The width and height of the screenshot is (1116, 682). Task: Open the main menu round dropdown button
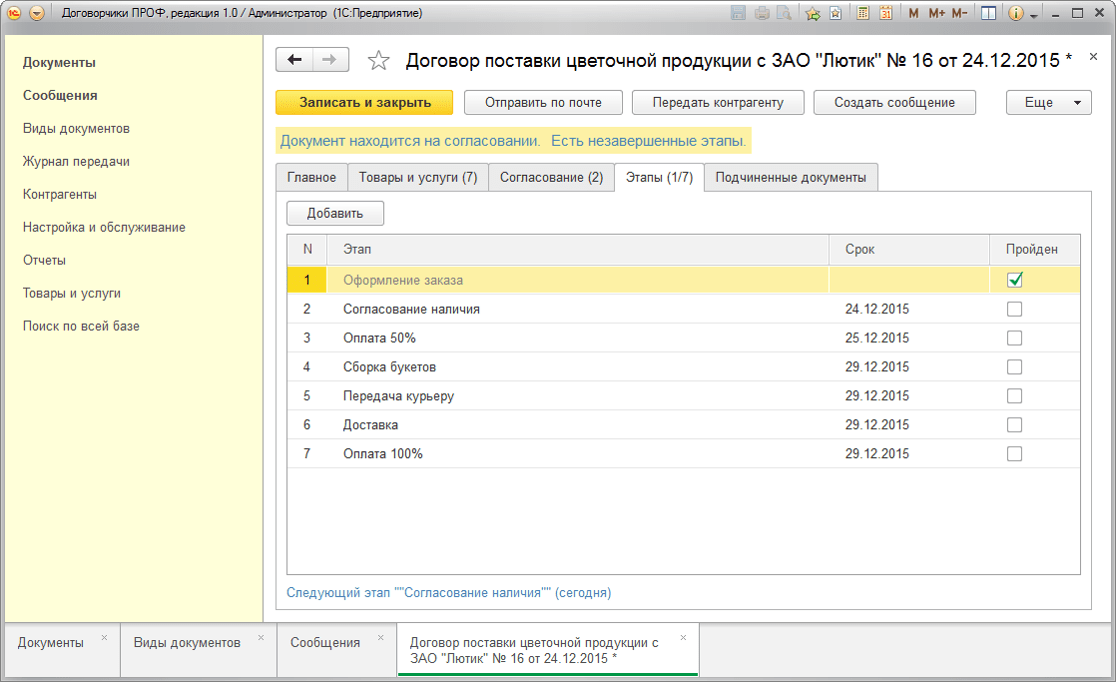pyautogui.click(x=37, y=13)
